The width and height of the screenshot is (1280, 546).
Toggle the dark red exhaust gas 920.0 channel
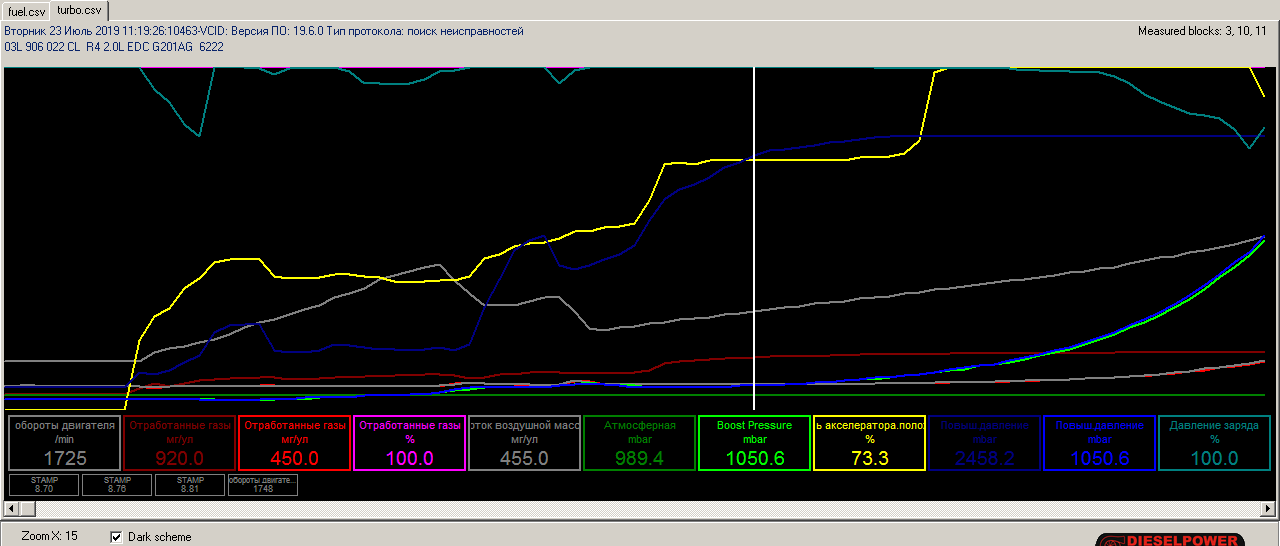coord(180,443)
